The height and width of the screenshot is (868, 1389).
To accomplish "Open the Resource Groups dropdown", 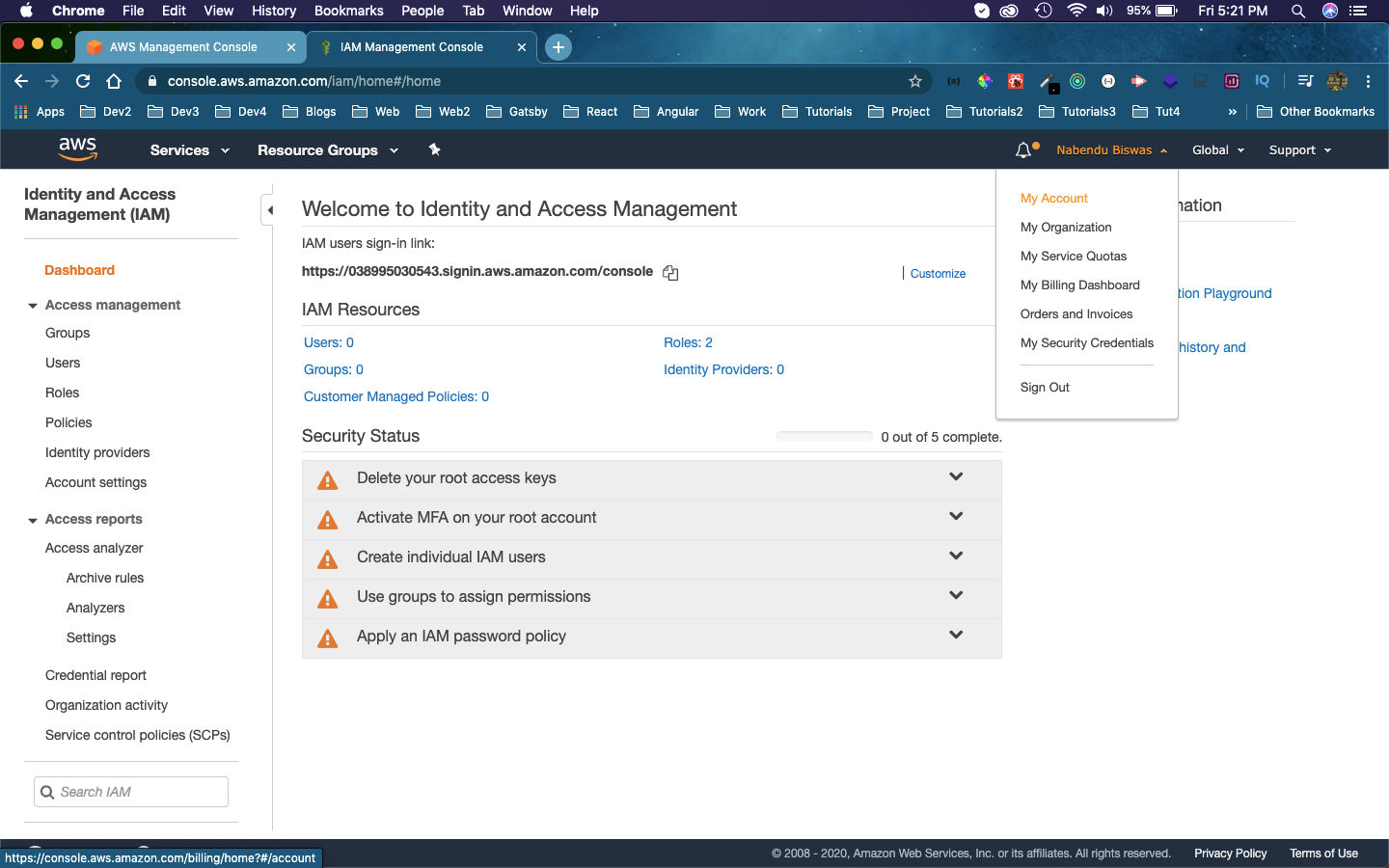I will [x=328, y=149].
